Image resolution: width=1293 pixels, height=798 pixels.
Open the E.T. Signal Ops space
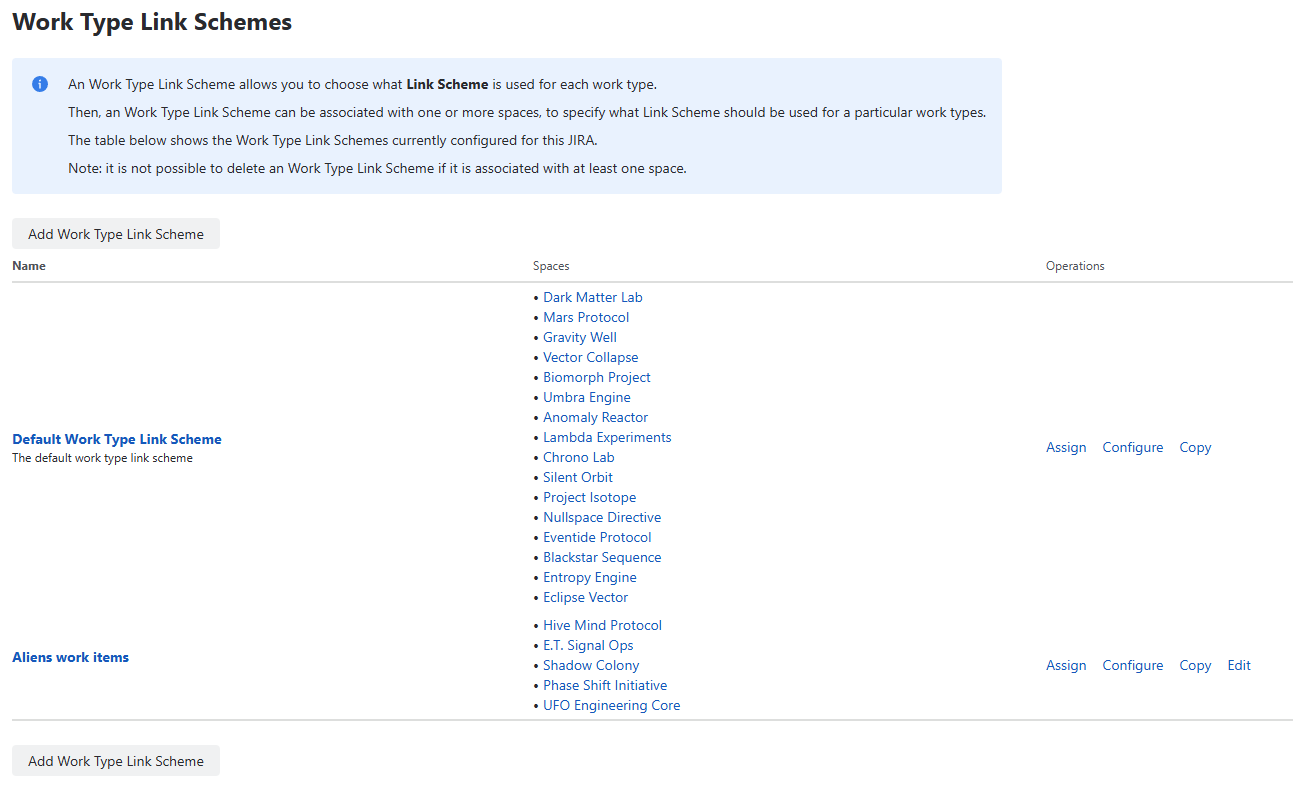point(588,645)
